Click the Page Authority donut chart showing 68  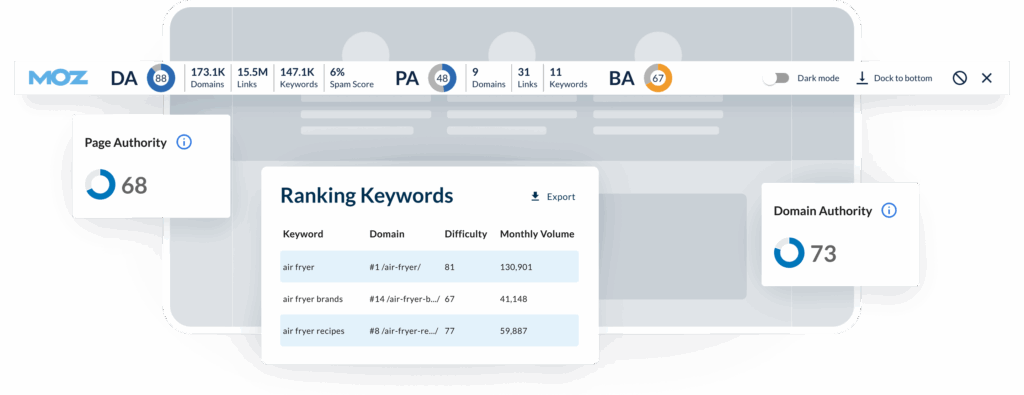pyautogui.click(x=101, y=185)
